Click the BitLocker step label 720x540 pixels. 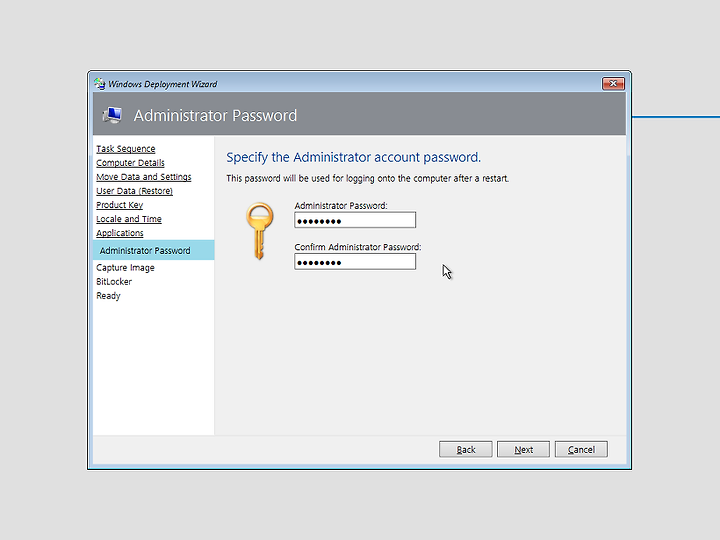pyautogui.click(x=114, y=281)
